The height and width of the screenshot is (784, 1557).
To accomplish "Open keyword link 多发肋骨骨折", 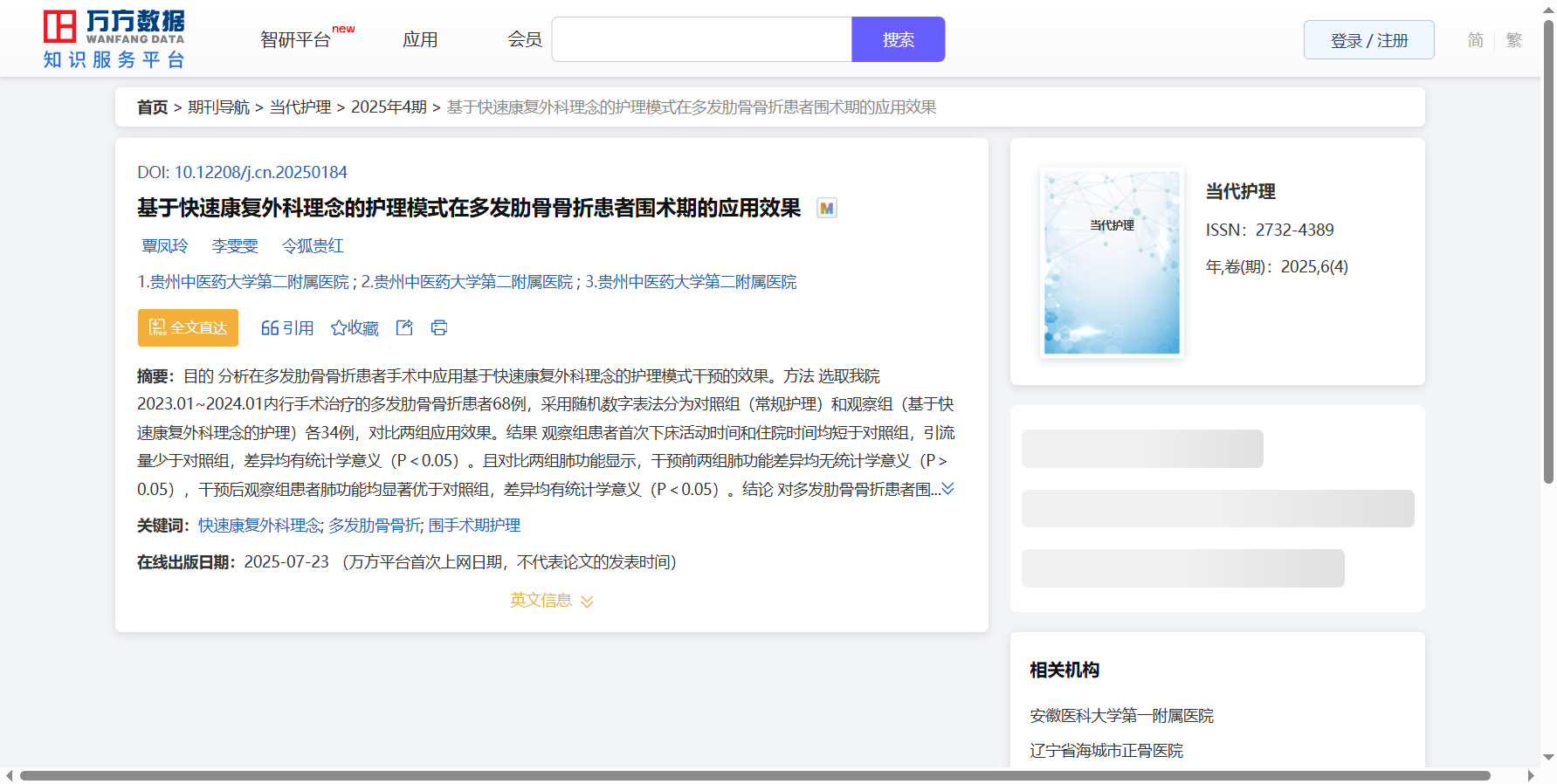I will pos(375,526).
